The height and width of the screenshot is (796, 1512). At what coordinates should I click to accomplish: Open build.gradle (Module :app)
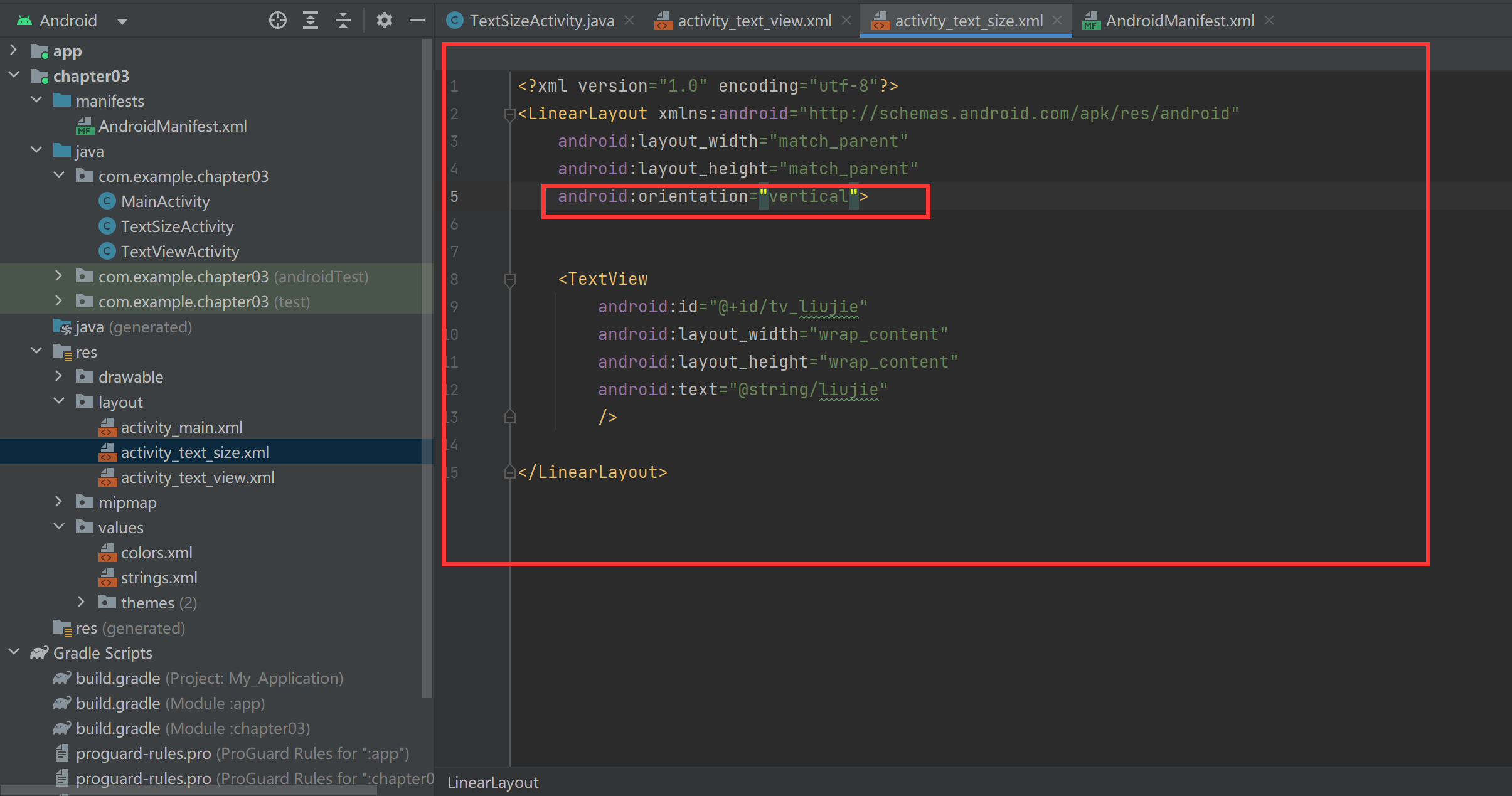point(170,703)
